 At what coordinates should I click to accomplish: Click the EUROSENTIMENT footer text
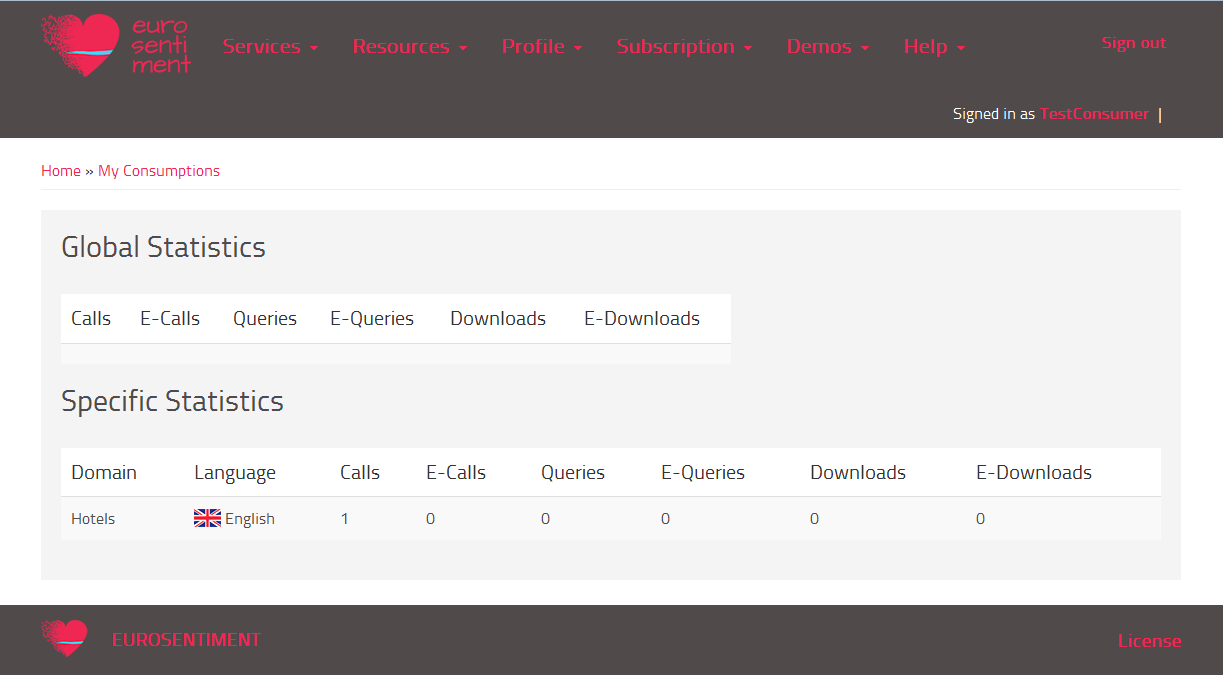pos(186,639)
